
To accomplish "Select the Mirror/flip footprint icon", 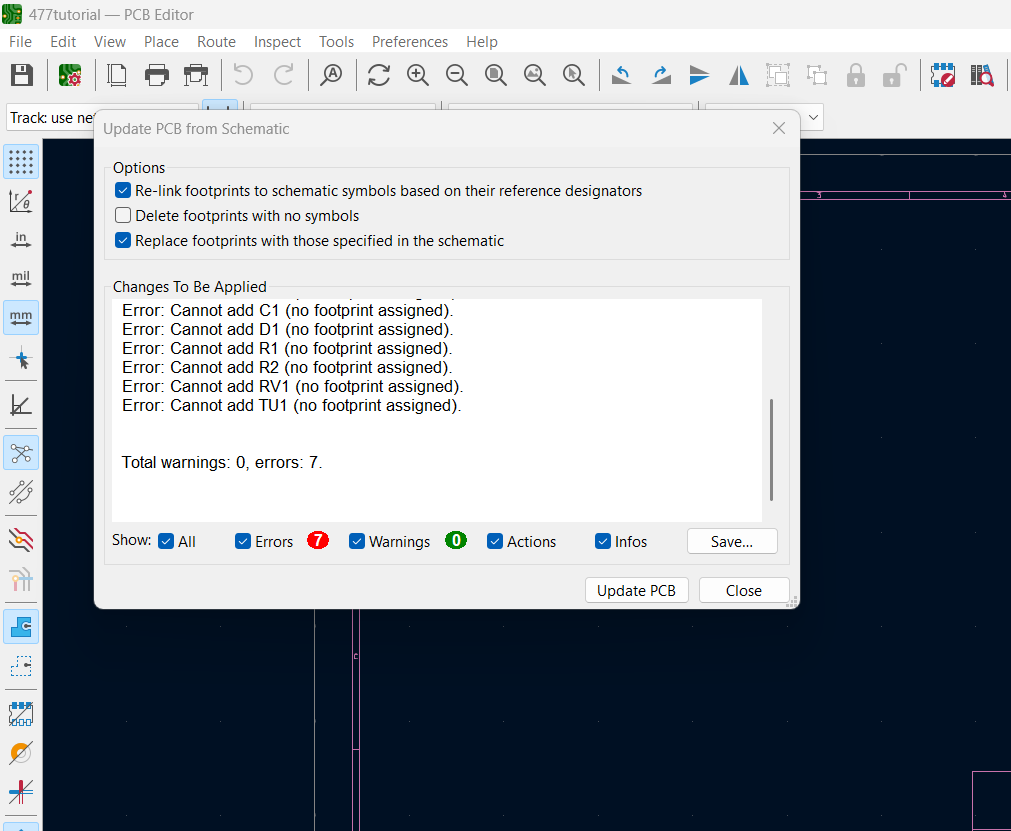I will (x=739, y=75).
